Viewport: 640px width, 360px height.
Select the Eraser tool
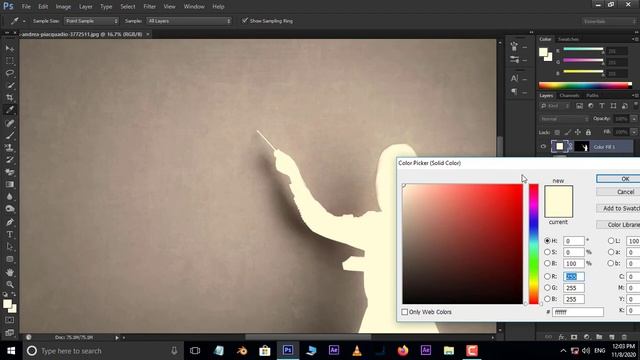[10, 172]
